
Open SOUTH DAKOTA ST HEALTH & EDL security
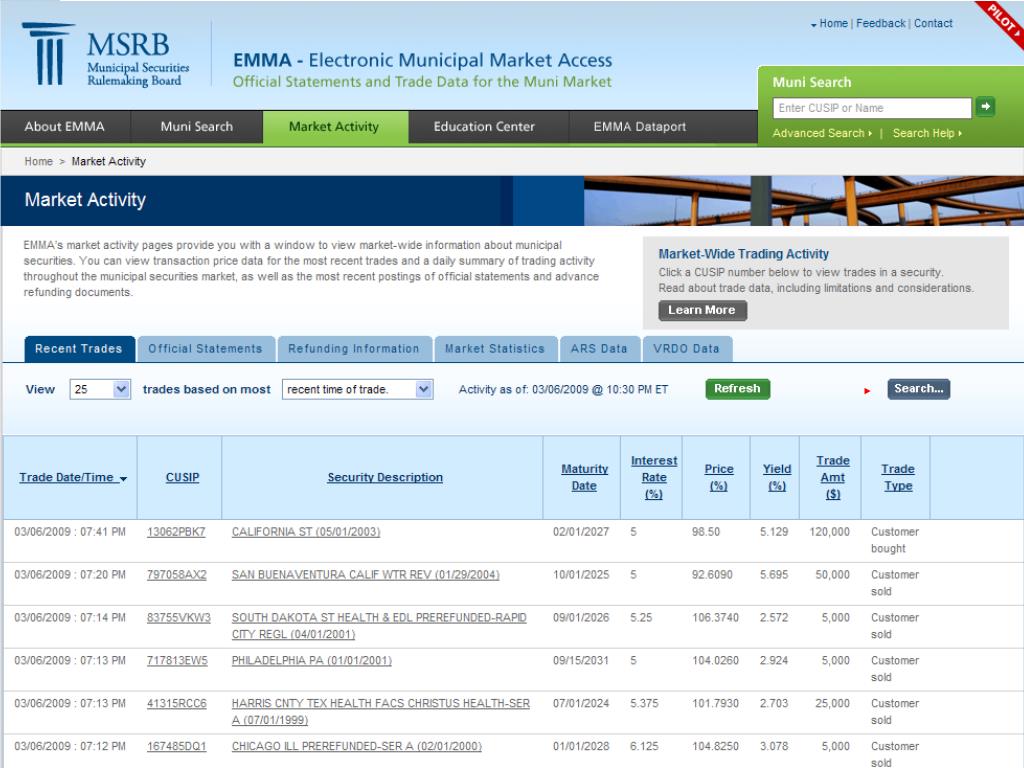tap(379, 626)
